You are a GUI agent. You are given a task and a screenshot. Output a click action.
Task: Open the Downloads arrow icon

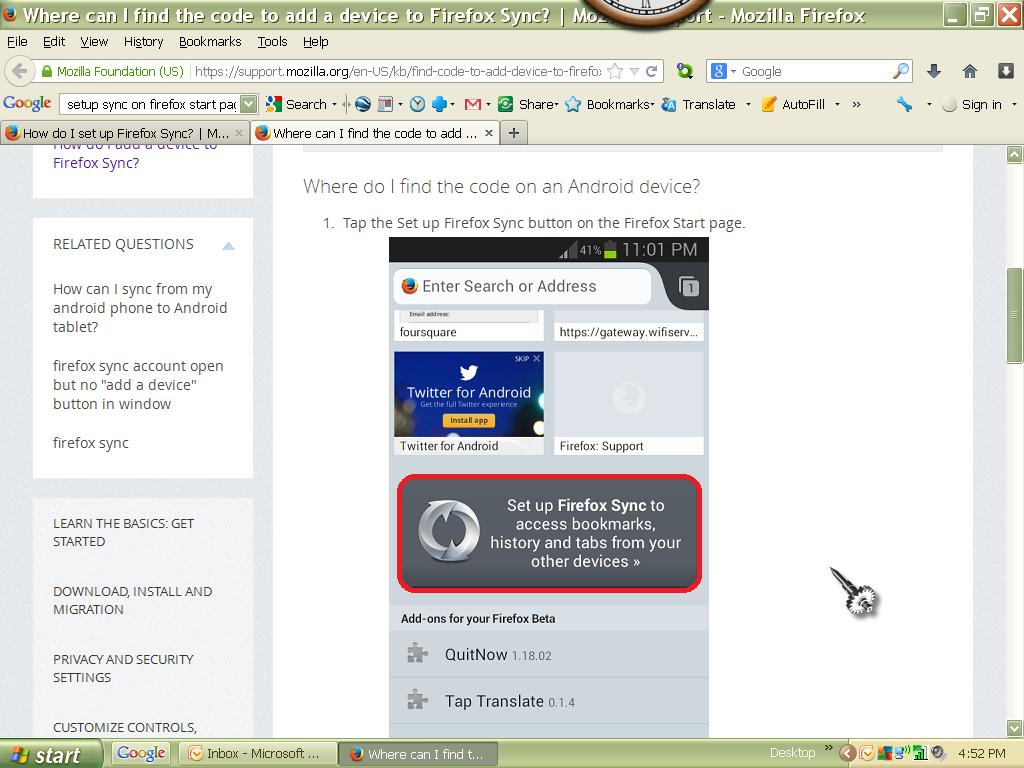[934, 71]
